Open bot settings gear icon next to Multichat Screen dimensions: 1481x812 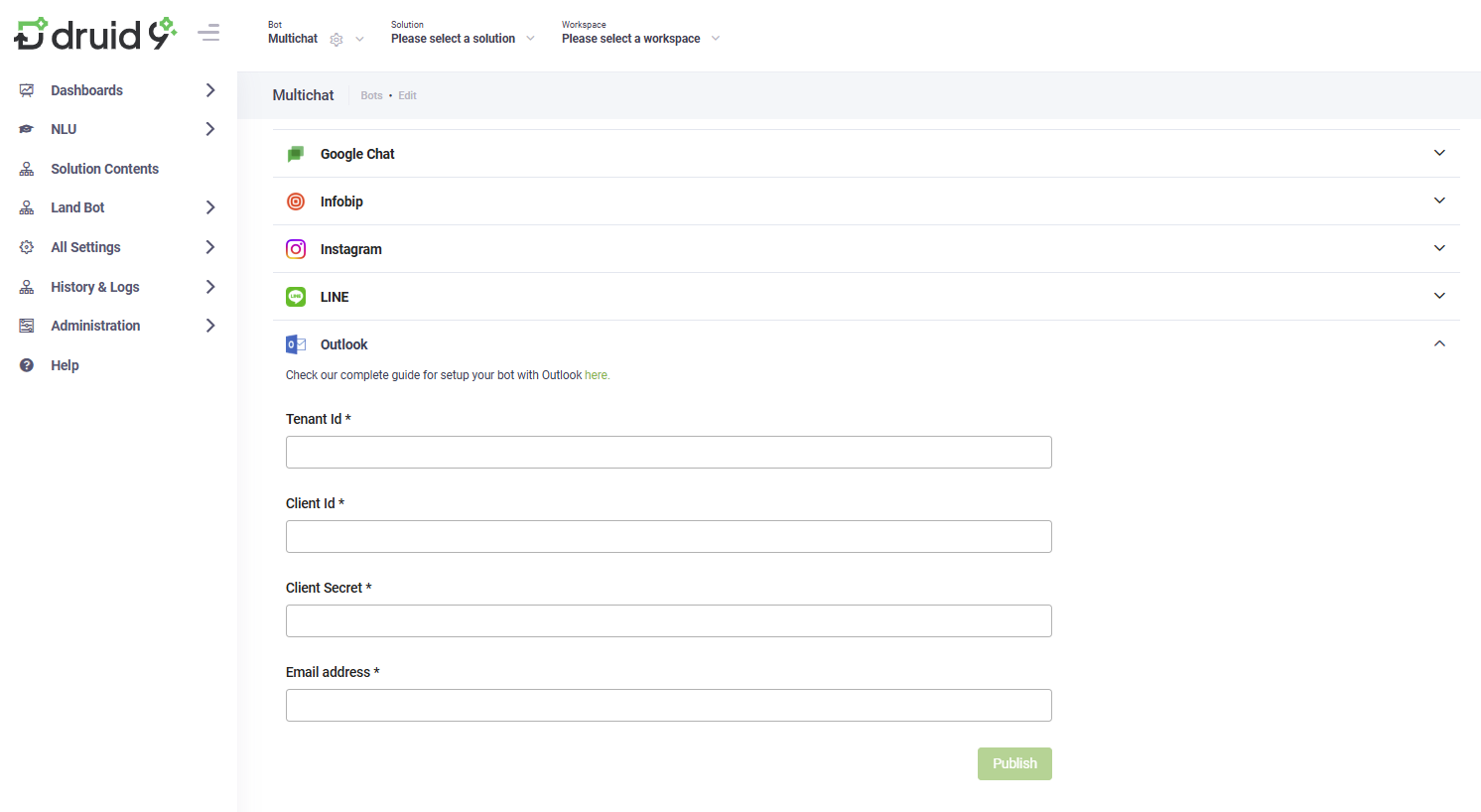point(337,40)
